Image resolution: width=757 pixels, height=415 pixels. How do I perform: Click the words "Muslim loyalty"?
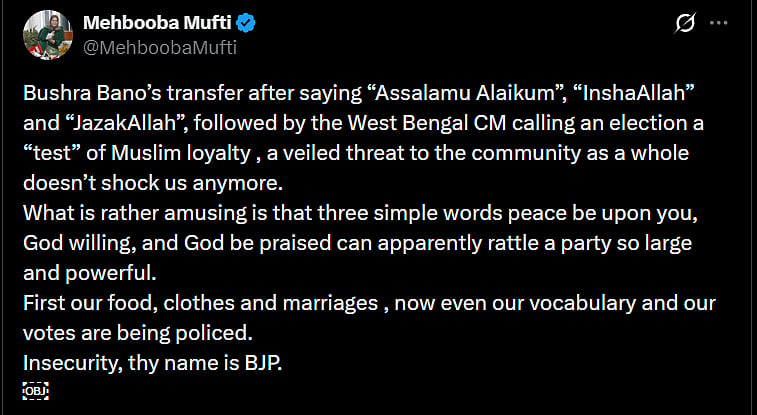(181, 153)
